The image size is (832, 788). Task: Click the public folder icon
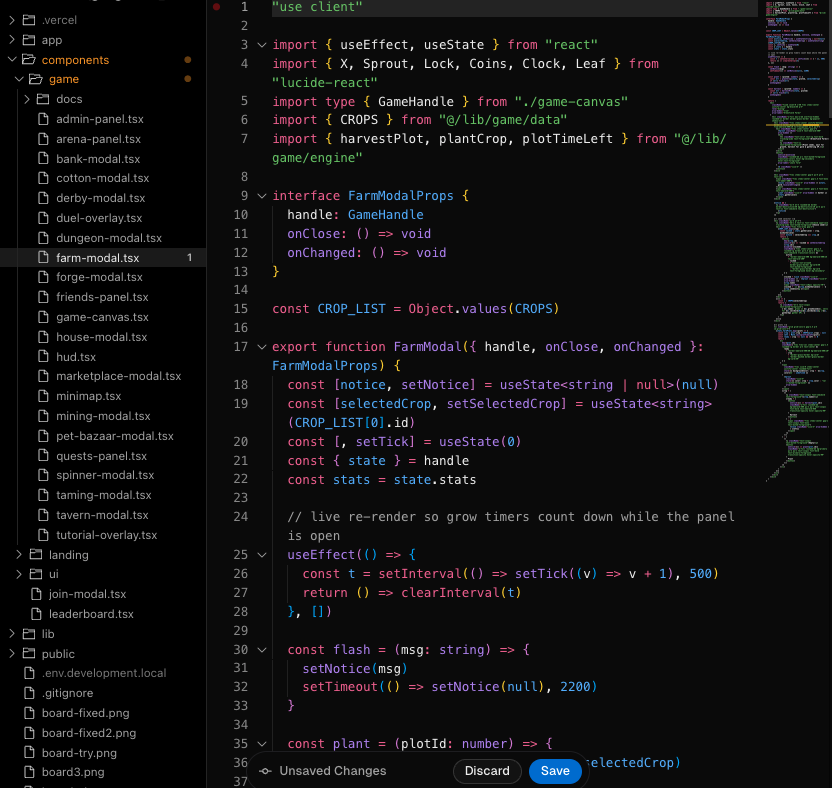pos(29,654)
